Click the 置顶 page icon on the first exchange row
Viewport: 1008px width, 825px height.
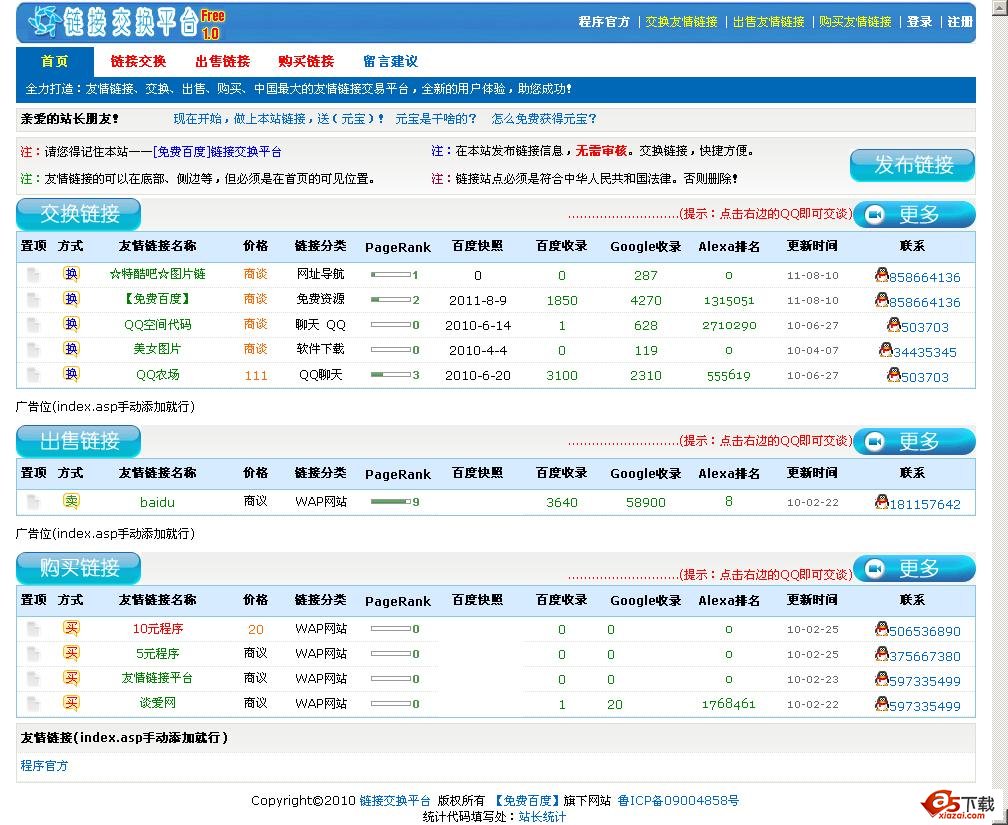click(32, 273)
